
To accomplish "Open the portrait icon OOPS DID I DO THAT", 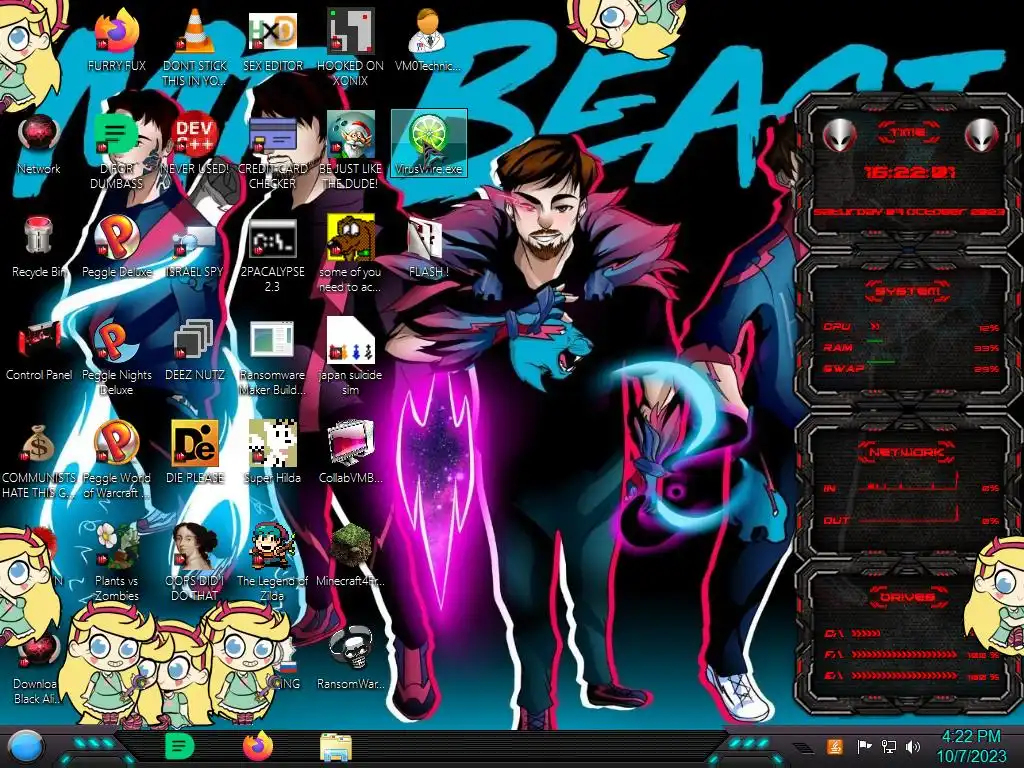I will coord(194,547).
